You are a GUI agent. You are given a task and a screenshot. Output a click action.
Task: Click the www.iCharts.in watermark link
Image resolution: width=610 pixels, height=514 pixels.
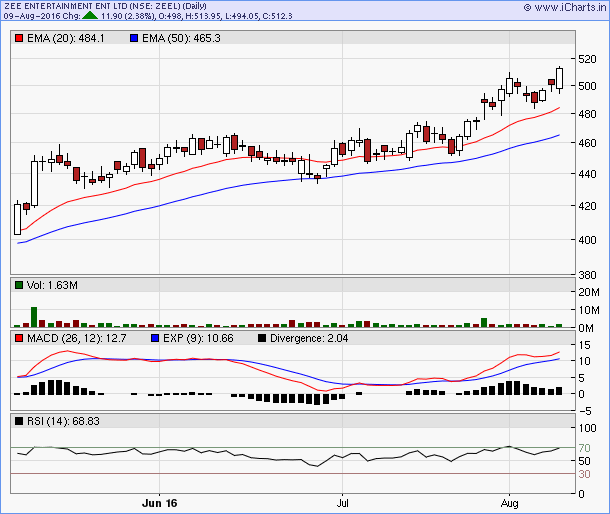click(x=570, y=7)
